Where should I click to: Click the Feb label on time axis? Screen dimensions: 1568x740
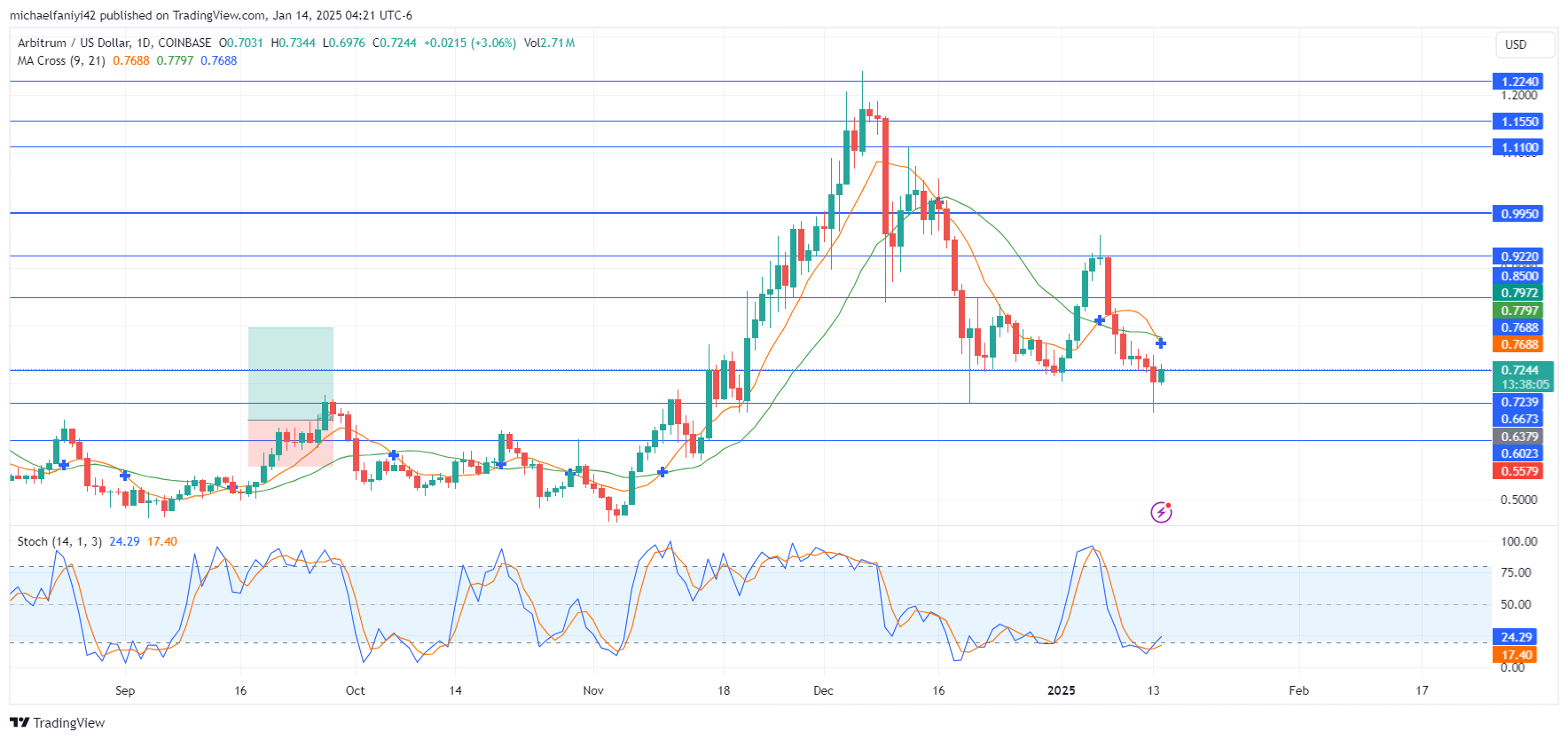[x=1298, y=690]
